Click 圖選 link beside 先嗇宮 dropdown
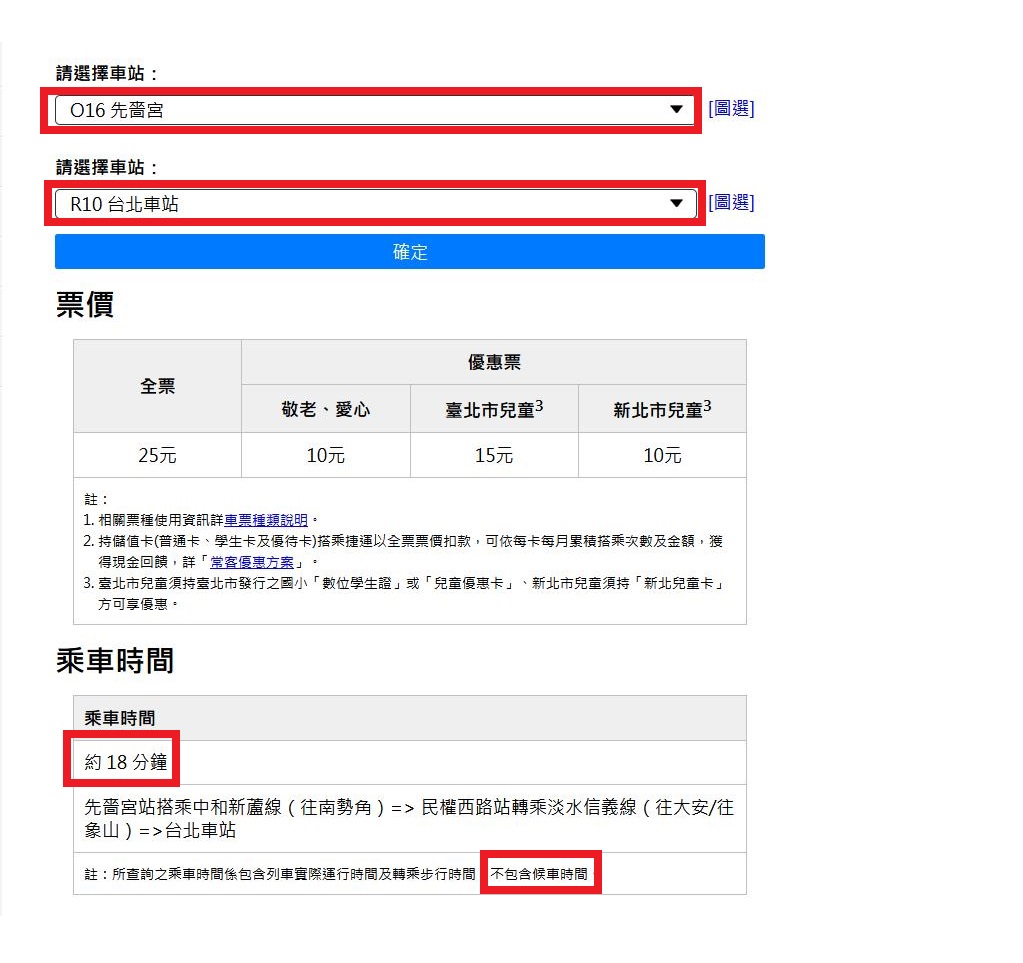The height and width of the screenshot is (963, 1023). (731, 109)
